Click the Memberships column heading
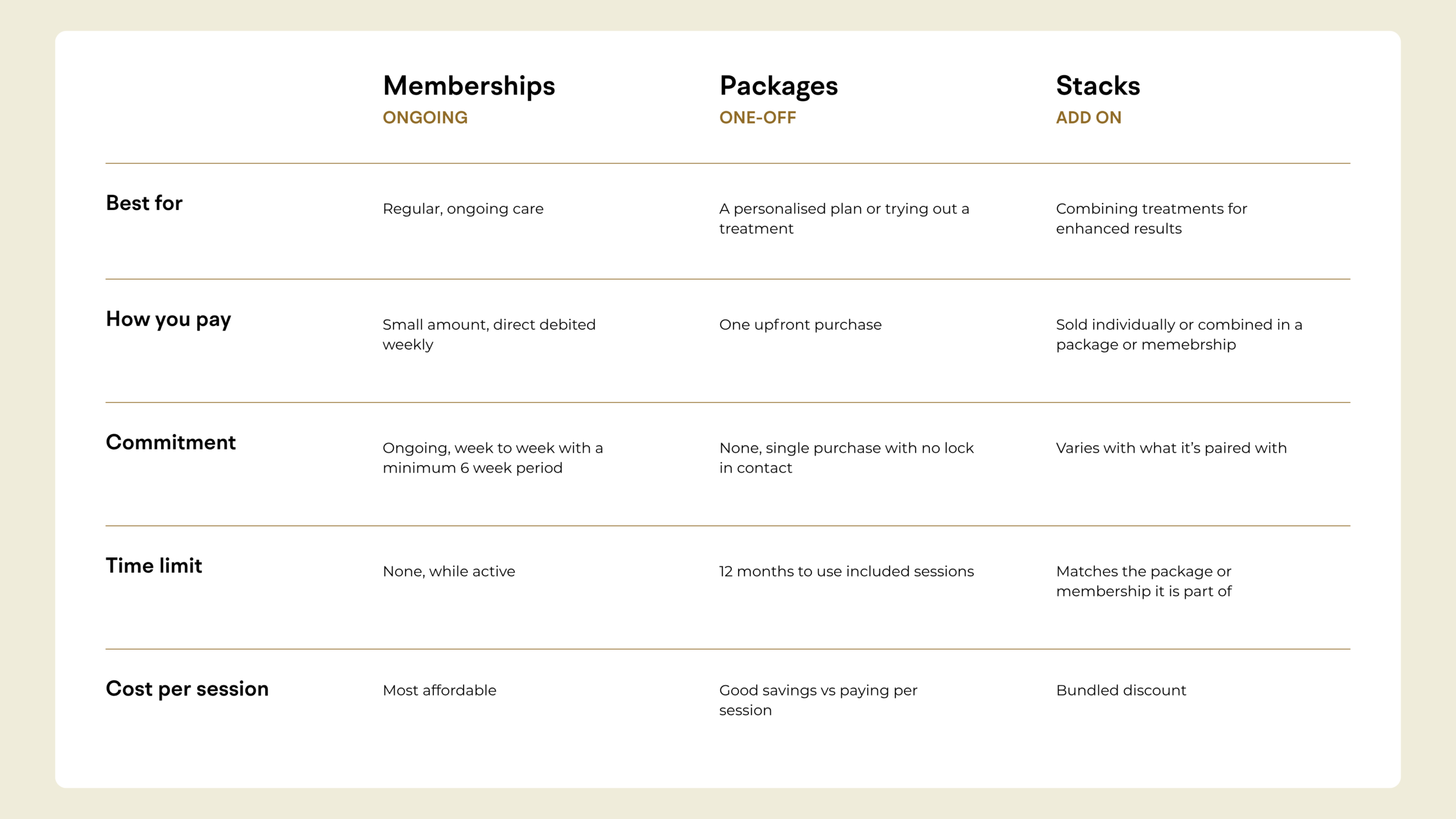Viewport: 1456px width, 819px height. pos(469,86)
